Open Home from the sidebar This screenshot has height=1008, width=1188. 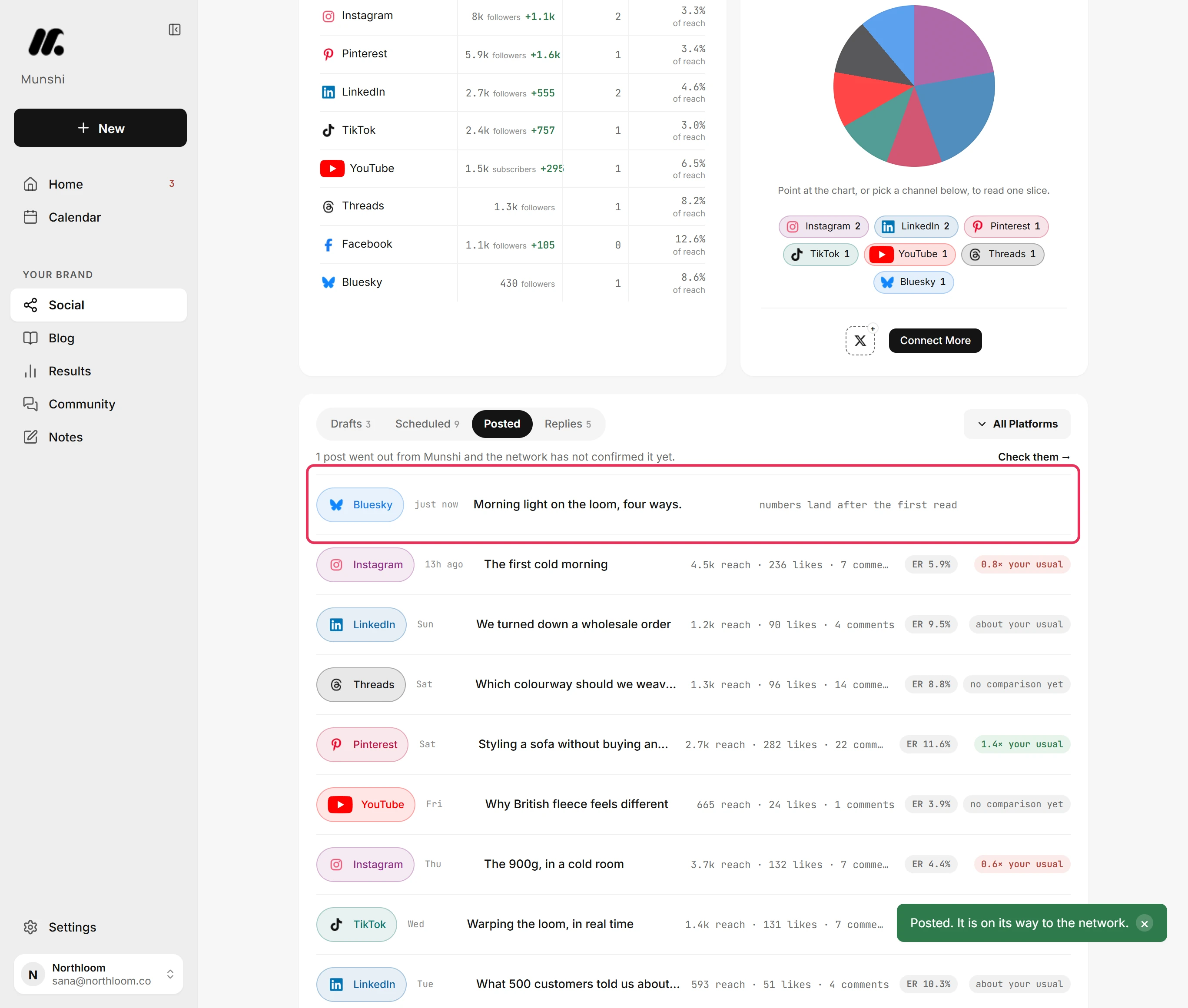pos(98,184)
